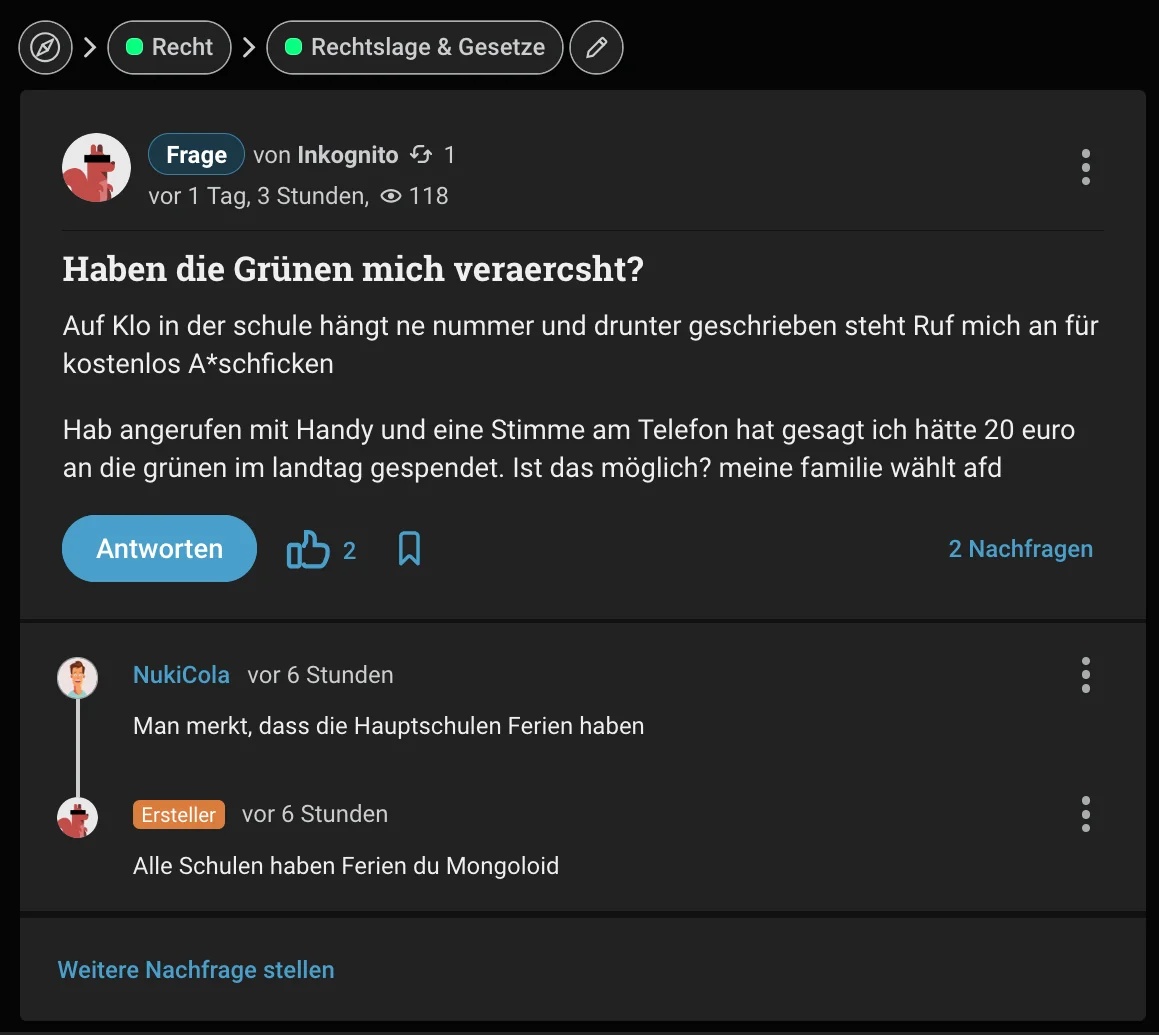Like the question with thumbs-up icon
This screenshot has height=1035, width=1159.
click(x=308, y=549)
